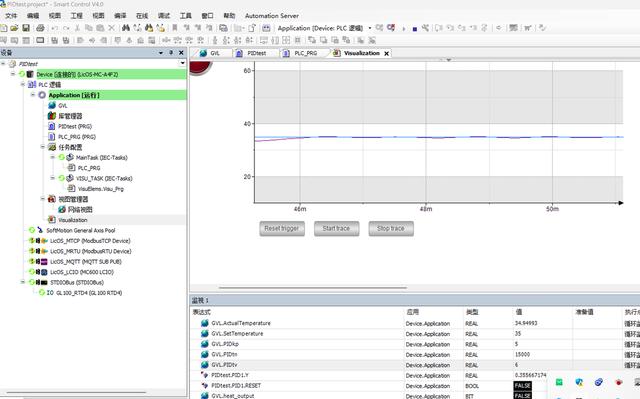The image size is (640, 399).
Task: Click the value 15000 of GVL.PIDtn
Action: click(x=522, y=355)
